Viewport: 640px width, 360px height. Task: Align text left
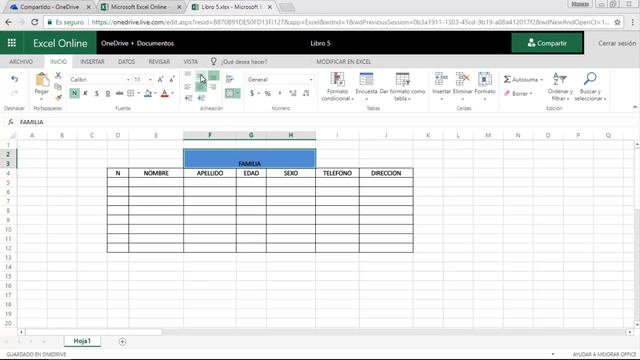pyautogui.click(x=188, y=87)
